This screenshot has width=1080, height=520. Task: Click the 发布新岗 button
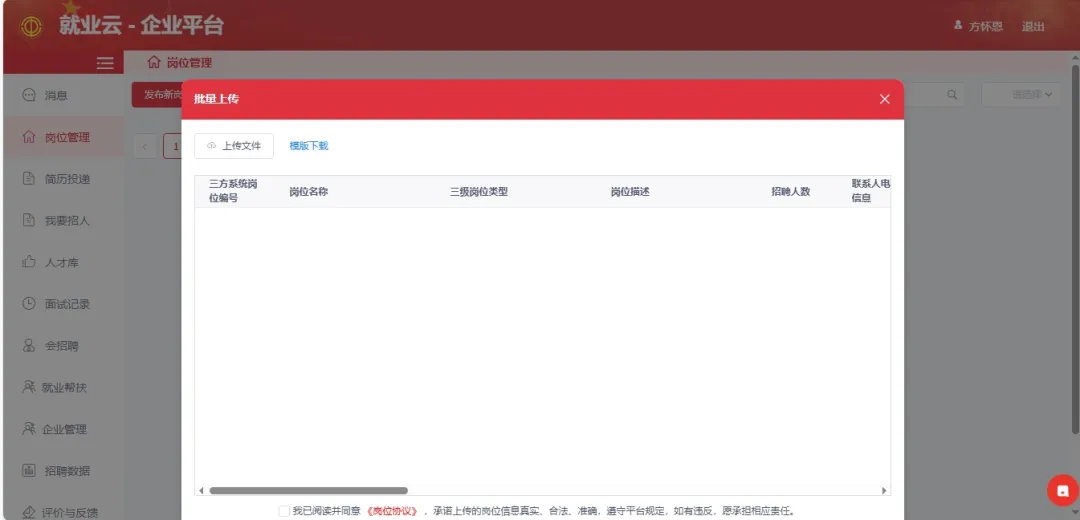[x=157, y=95]
